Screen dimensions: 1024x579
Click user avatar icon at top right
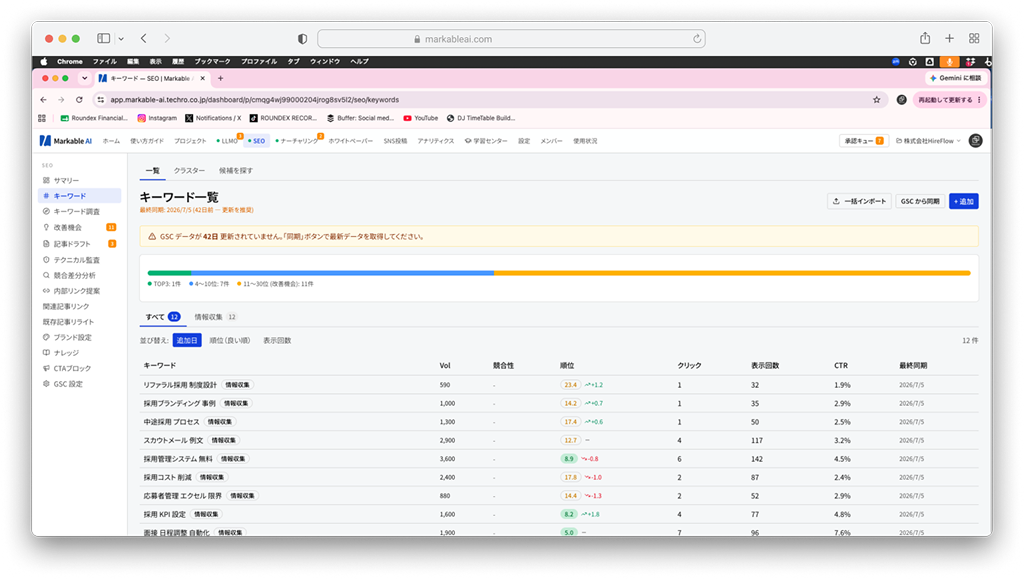(x=975, y=141)
